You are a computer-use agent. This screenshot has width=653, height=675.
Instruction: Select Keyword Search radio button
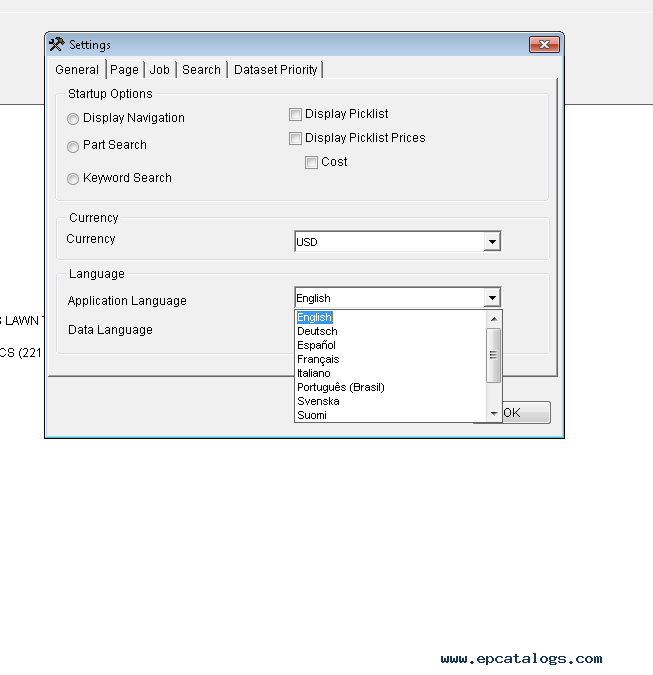(73, 179)
